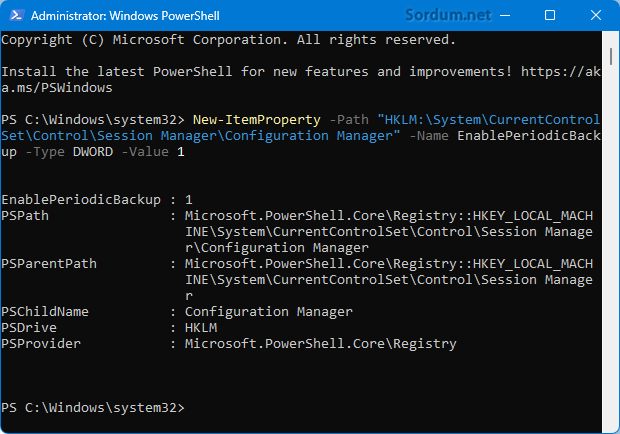Click 'r\Configuration Manager' PSPath continuation line
The image size is (620, 434).
pos(277,248)
